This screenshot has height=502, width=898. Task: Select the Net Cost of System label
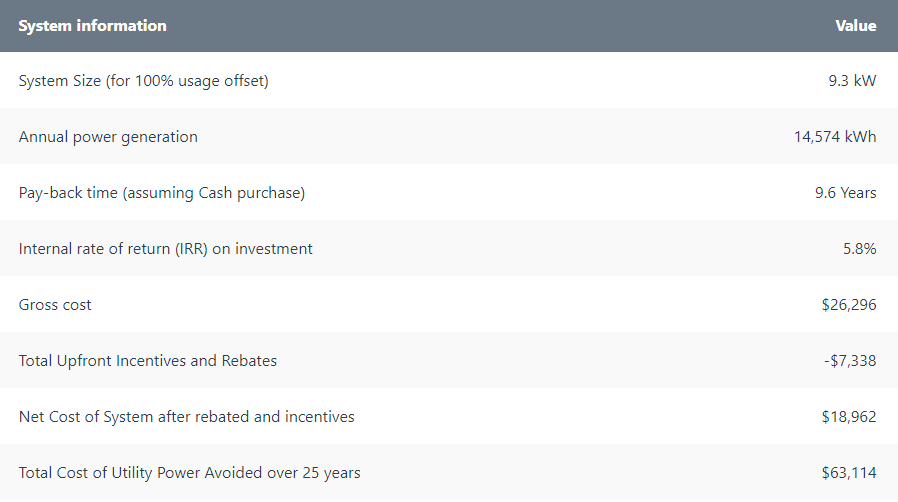(x=187, y=417)
